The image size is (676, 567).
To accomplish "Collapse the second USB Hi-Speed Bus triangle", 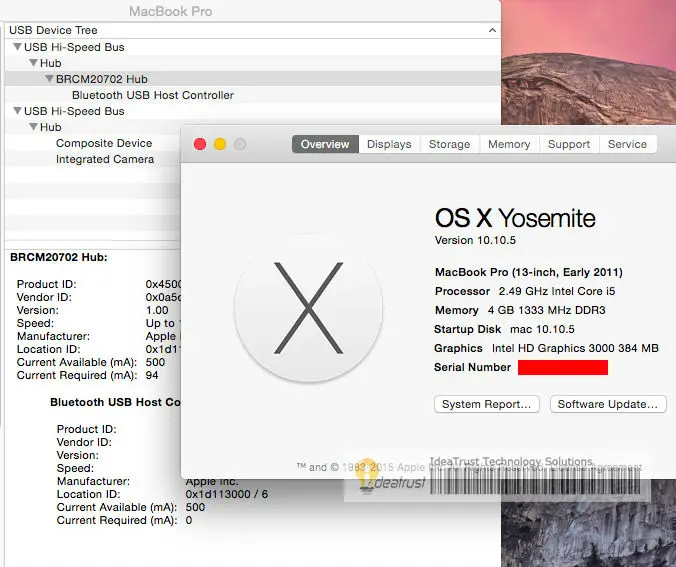I will 17,111.
